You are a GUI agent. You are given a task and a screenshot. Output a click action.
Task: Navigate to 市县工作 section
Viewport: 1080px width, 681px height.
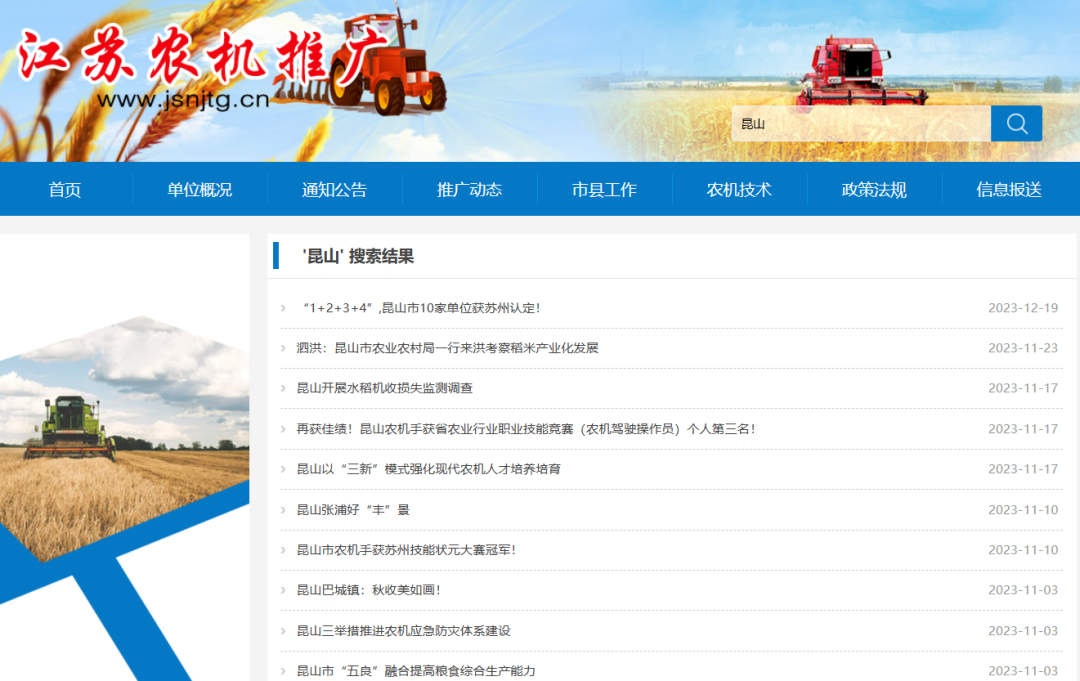[604, 190]
